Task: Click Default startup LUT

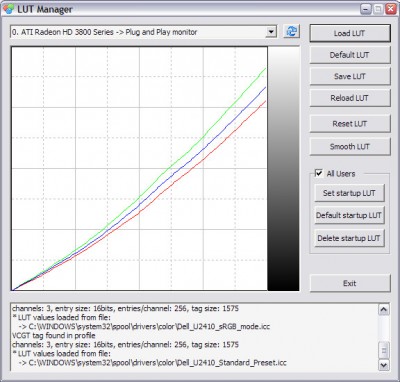Action: pos(349,215)
